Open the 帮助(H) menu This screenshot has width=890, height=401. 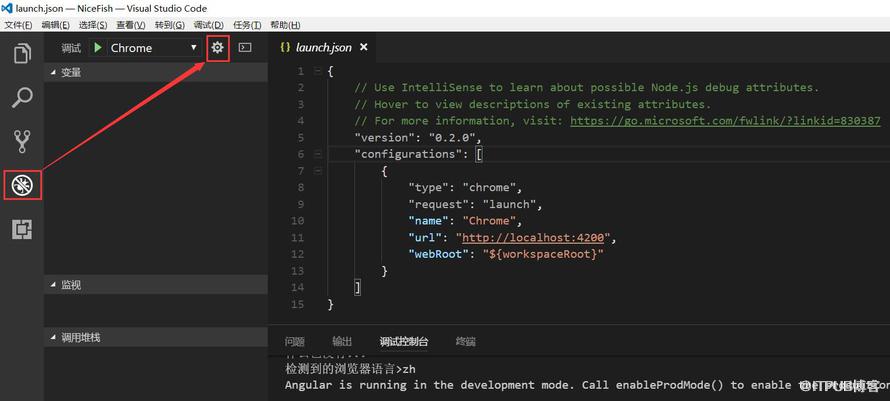pos(285,25)
